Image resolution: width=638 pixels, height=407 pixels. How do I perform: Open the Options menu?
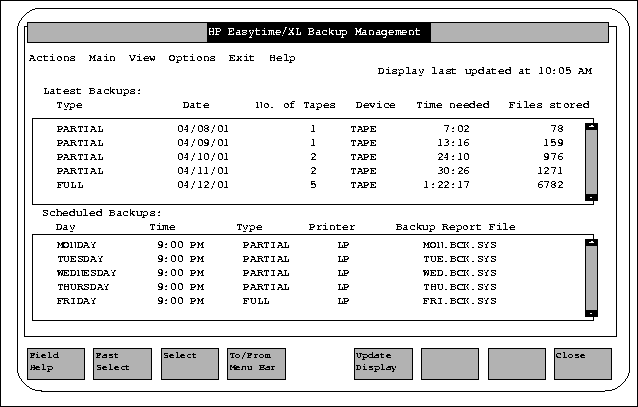point(192,58)
